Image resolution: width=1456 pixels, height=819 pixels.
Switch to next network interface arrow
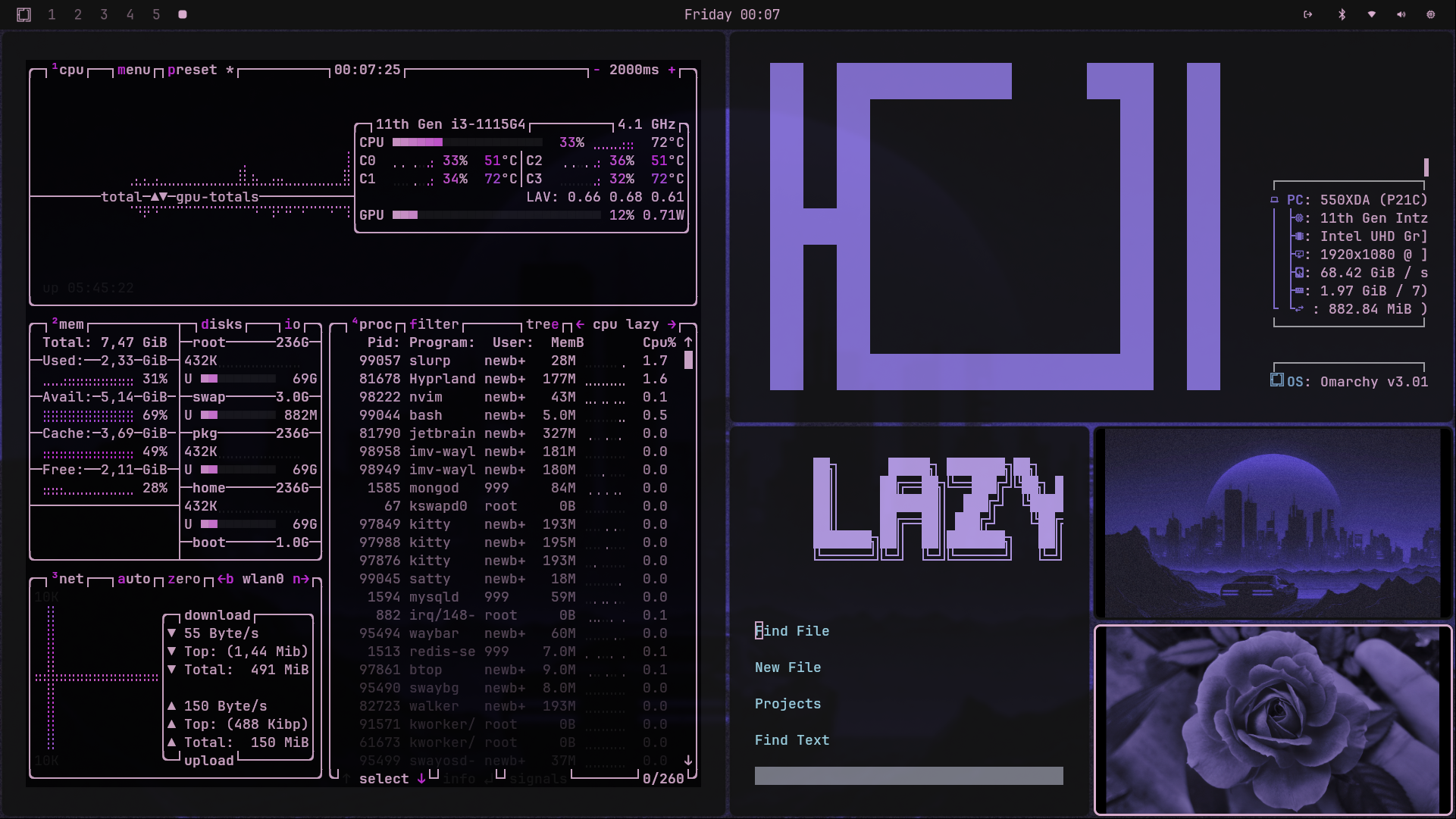click(301, 579)
